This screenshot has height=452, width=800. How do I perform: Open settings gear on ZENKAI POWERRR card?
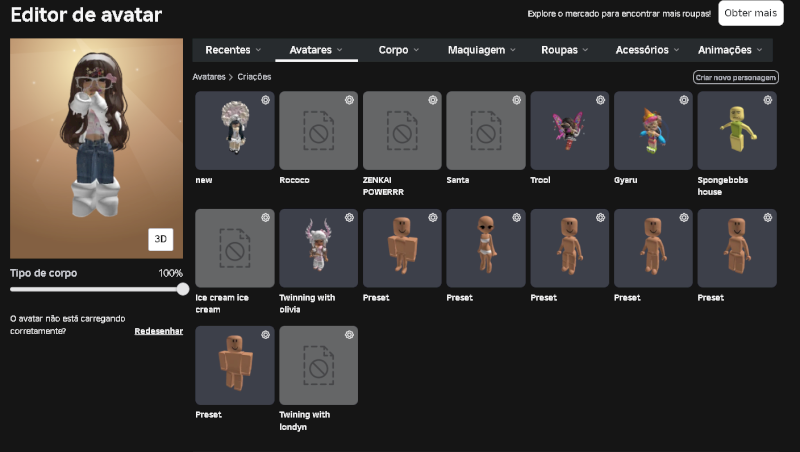tap(433, 100)
